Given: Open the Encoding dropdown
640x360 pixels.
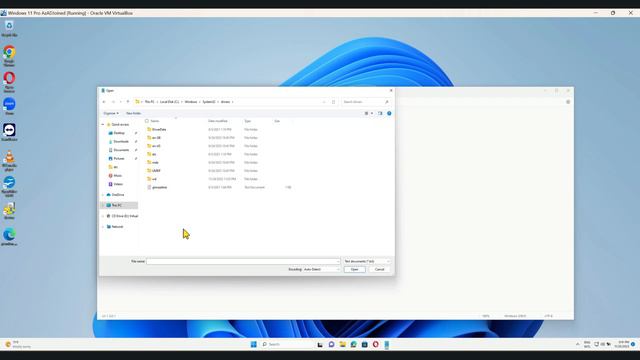Looking at the screenshot, I should click(321, 269).
